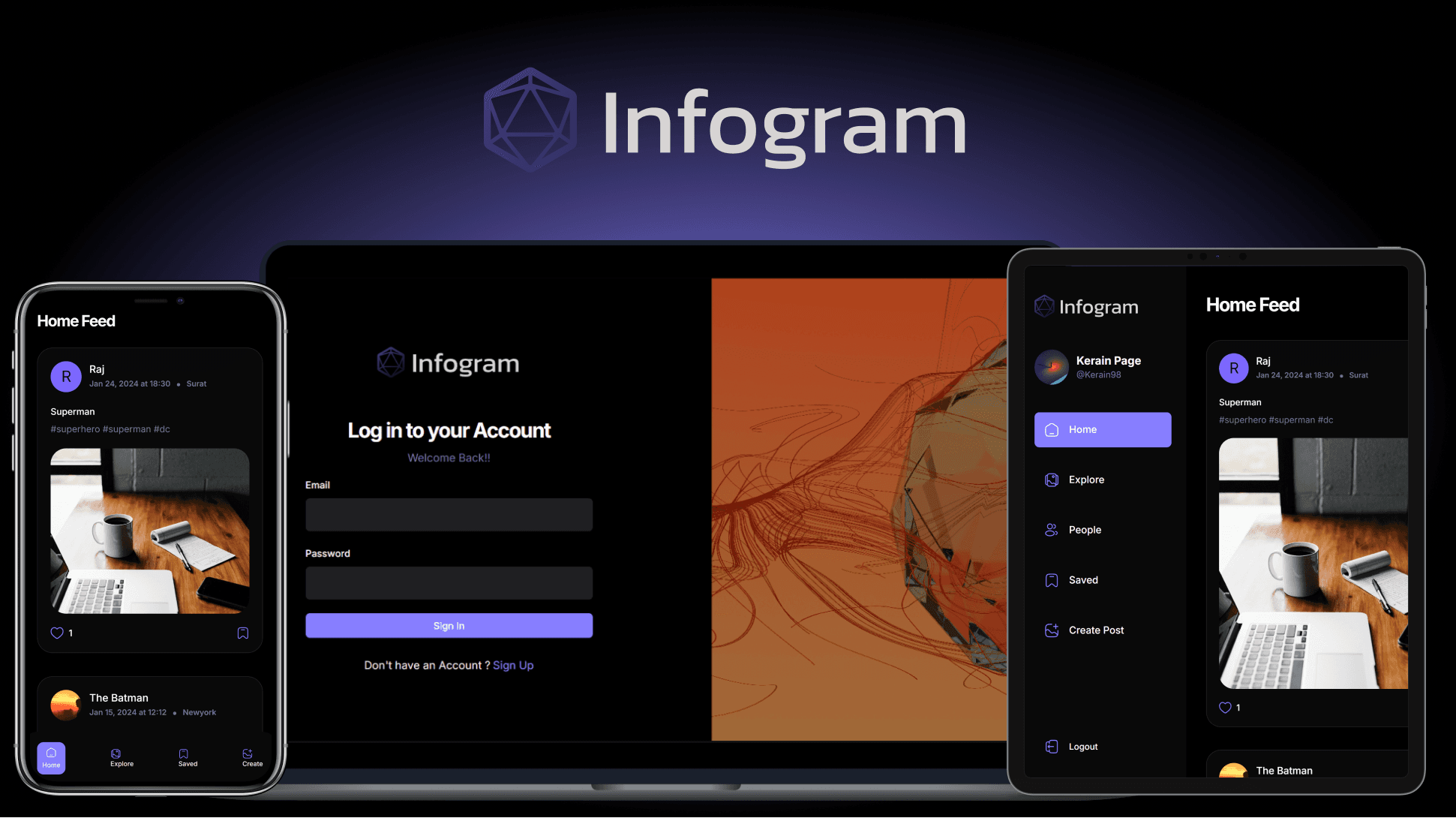Open the Sign Up link
The image size is (1456, 818).
(513, 665)
